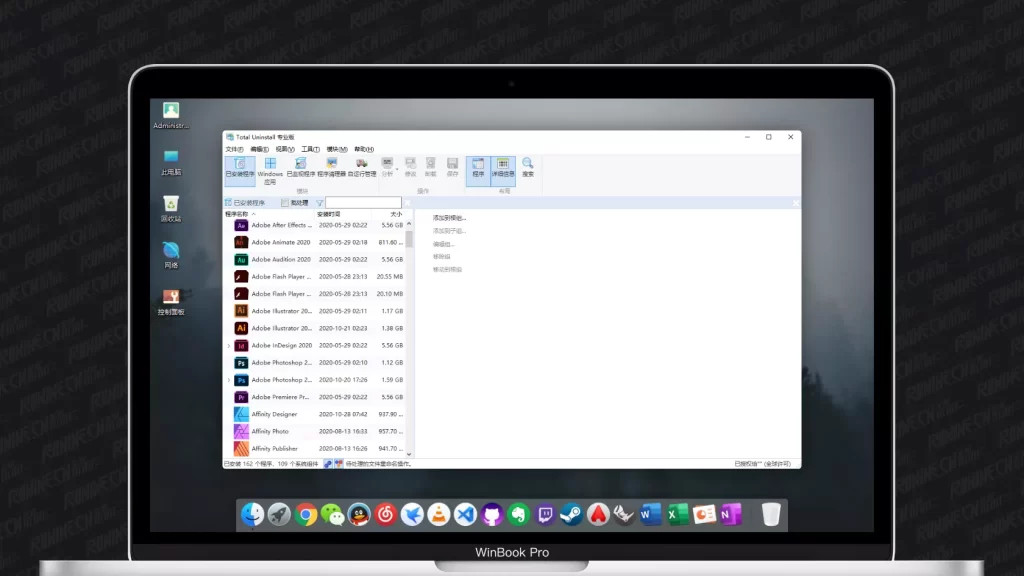The height and width of the screenshot is (576, 1024).
Task: Switch to the 已监视程序 module
Action: [x=299, y=167]
